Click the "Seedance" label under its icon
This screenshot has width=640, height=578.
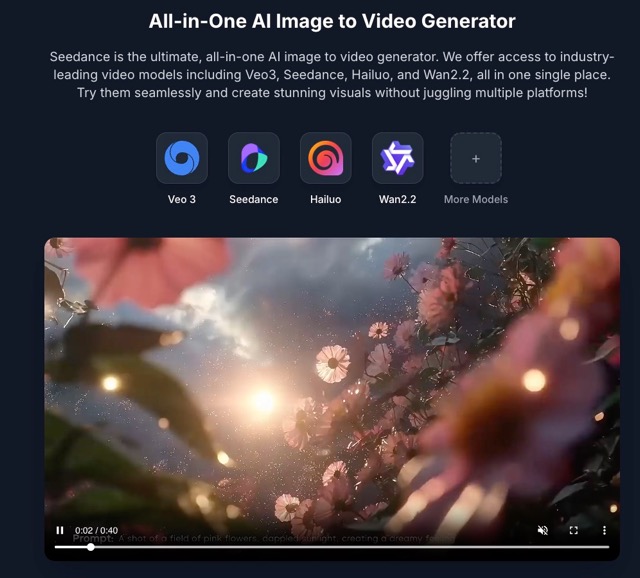(254, 199)
